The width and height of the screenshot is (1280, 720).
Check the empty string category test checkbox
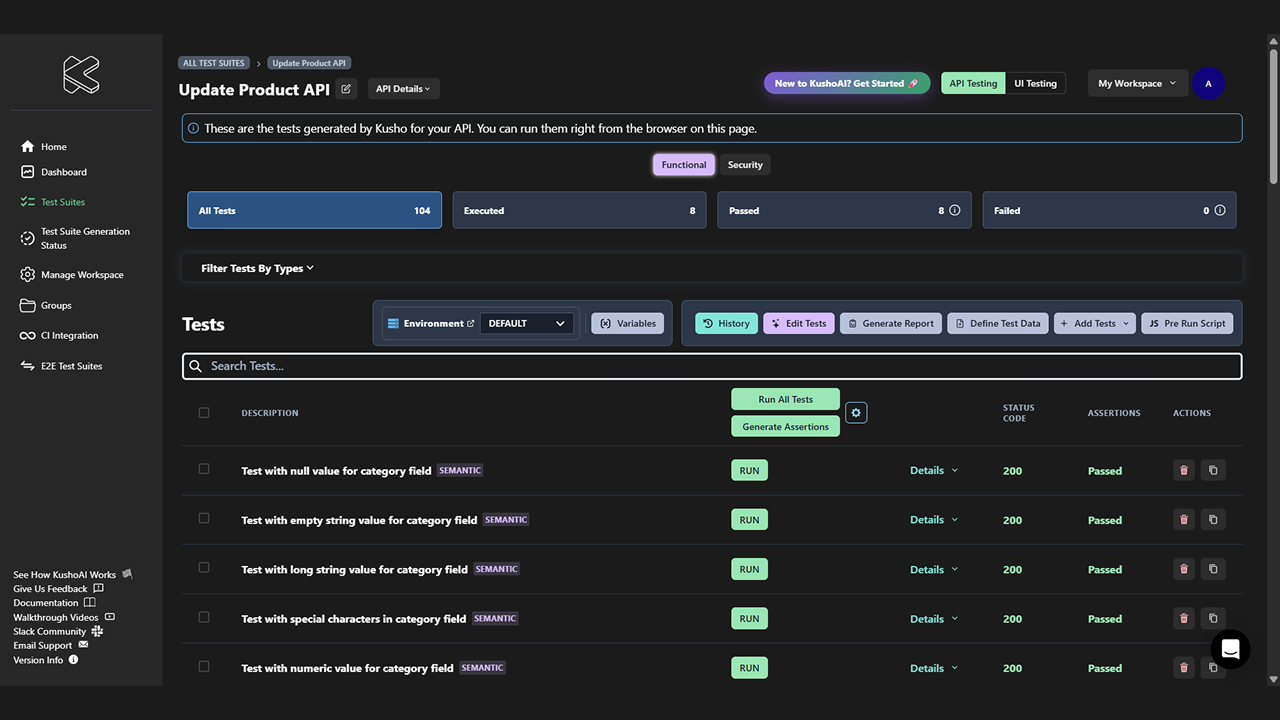(204, 518)
